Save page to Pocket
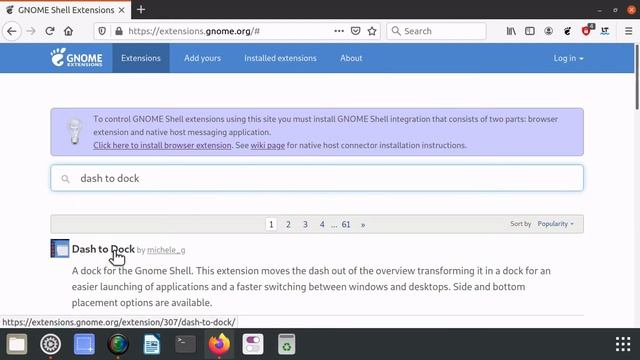The width and height of the screenshot is (640, 360). point(356,31)
